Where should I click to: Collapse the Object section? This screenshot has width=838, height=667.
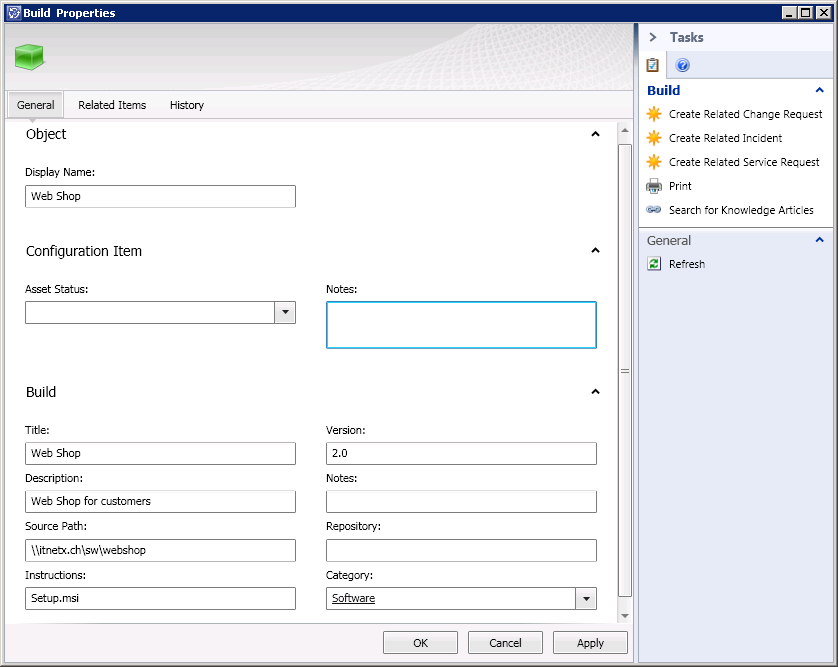[595, 134]
